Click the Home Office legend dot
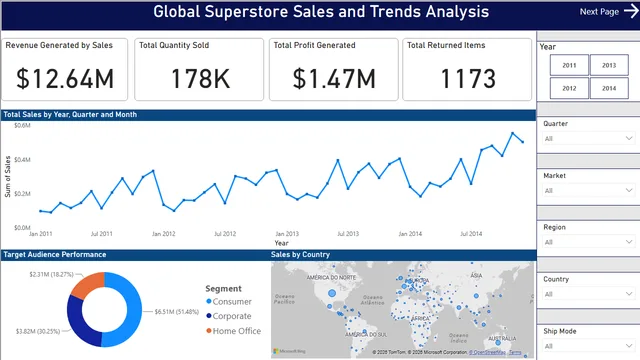 209,331
